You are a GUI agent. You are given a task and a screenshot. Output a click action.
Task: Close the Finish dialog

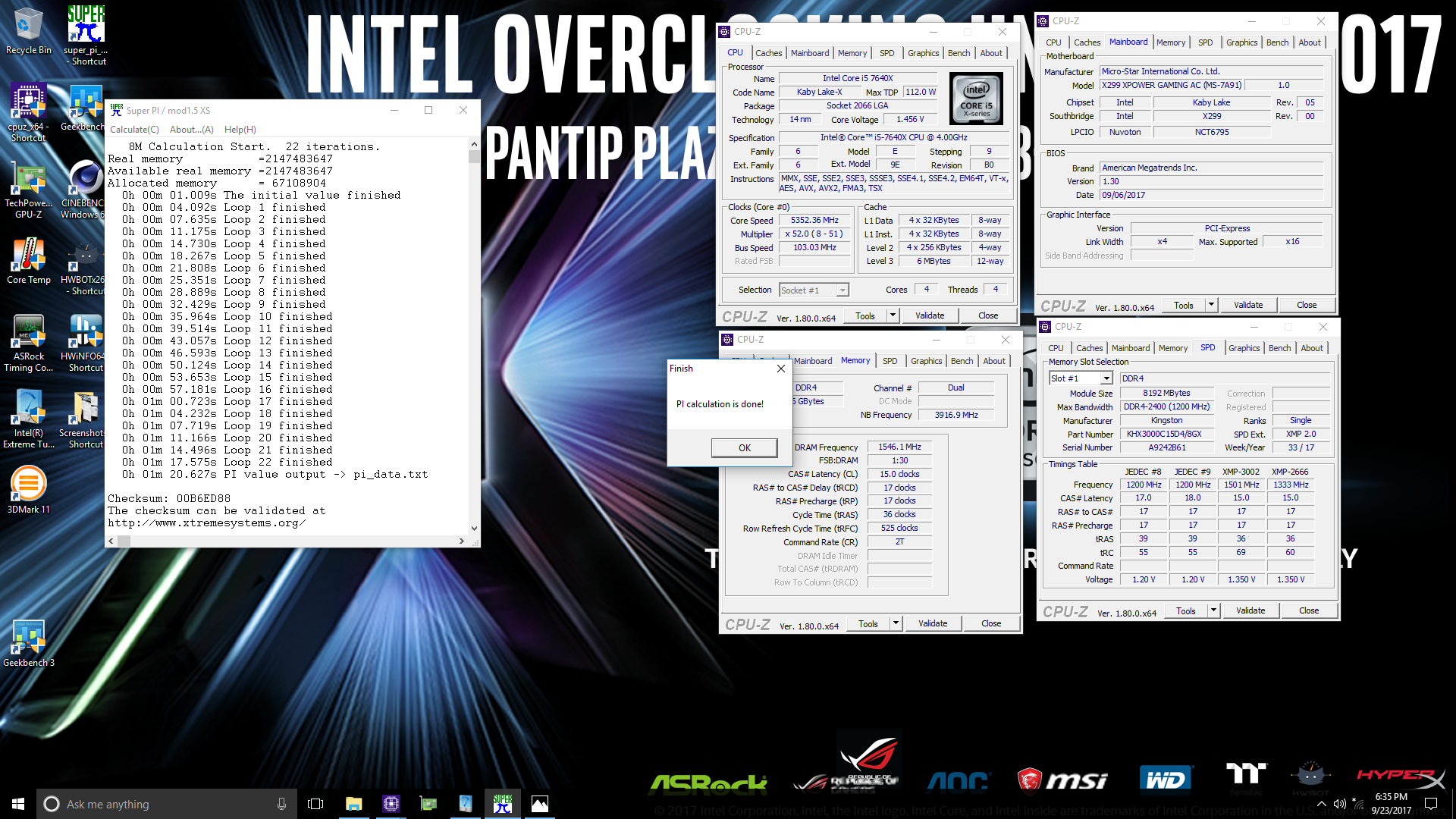click(x=781, y=369)
